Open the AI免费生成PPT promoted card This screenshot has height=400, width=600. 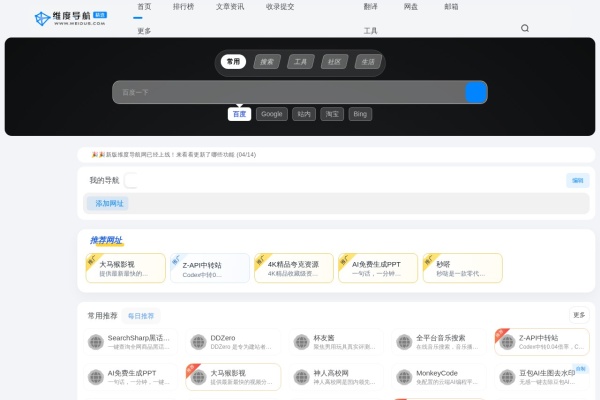[378, 268]
